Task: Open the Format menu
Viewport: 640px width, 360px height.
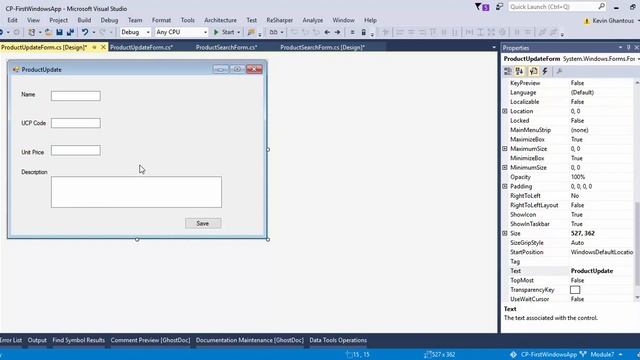Action: point(161,20)
